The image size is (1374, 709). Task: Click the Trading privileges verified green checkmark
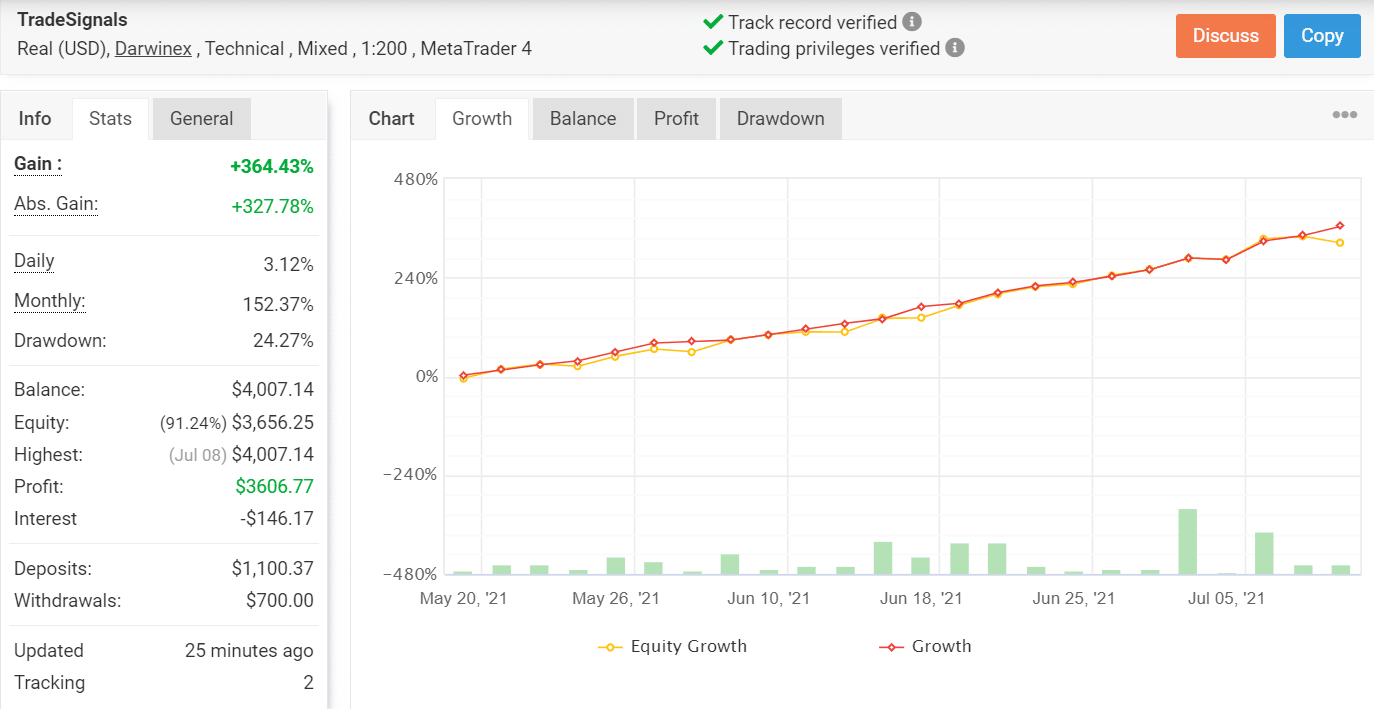click(x=713, y=47)
